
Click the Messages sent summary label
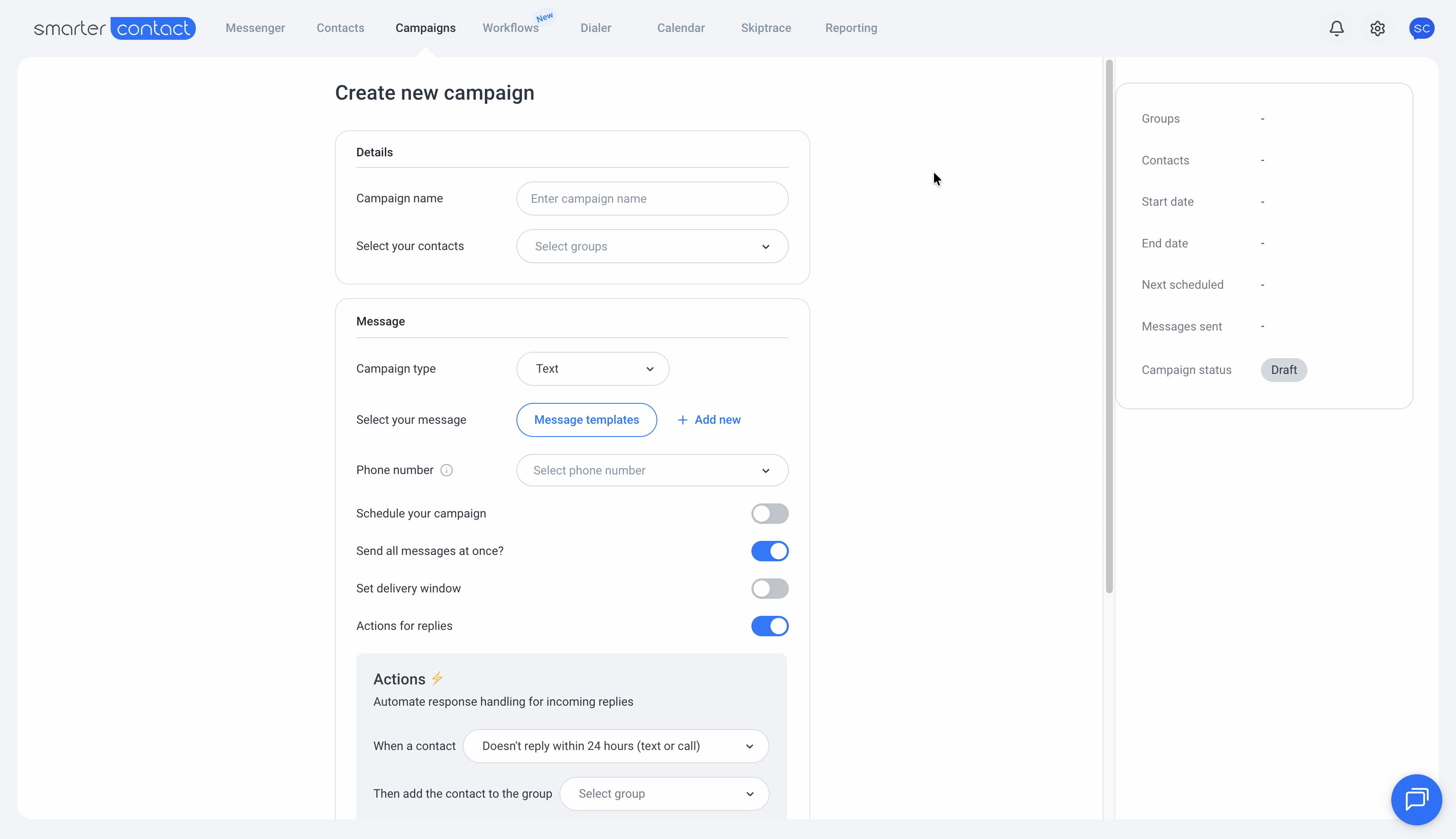1181,327
